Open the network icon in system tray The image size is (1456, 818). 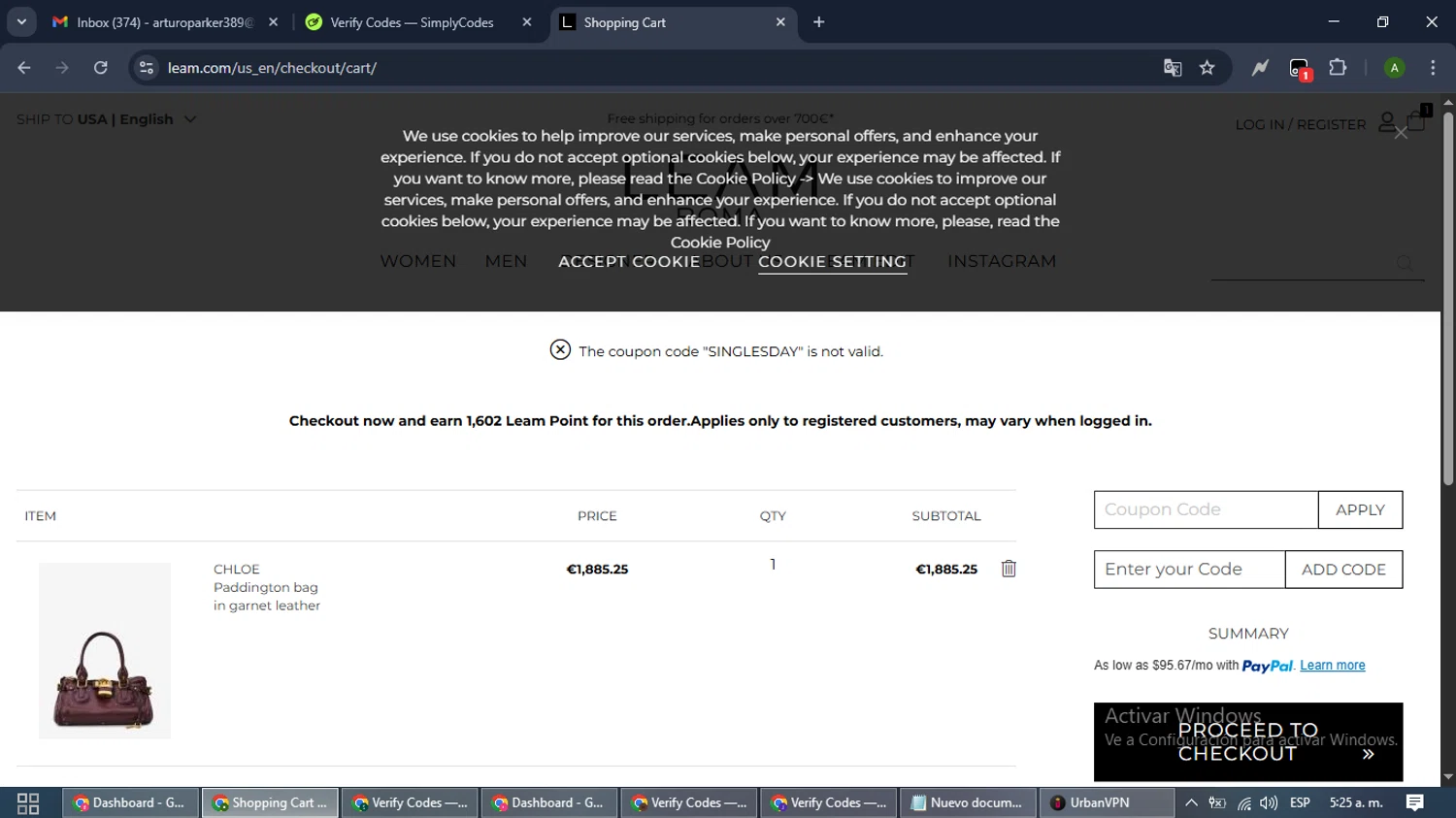(1243, 803)
